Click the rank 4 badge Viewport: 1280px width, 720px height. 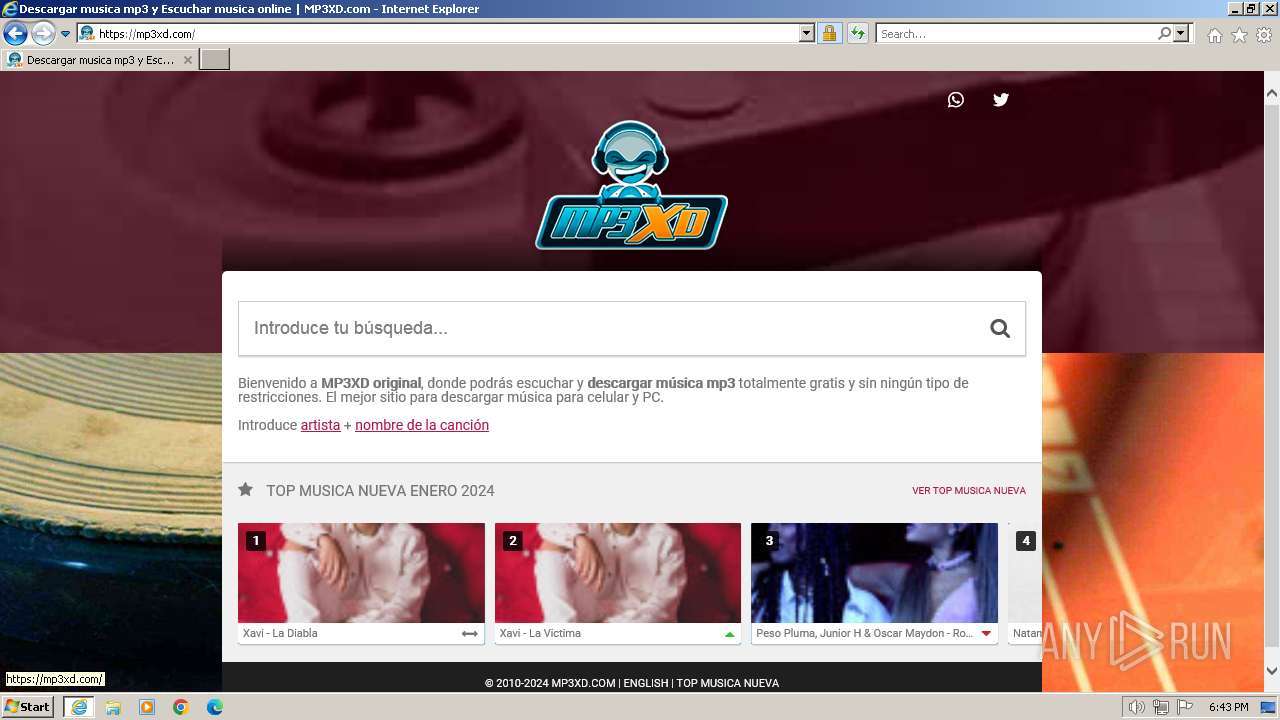click(1026, 541)
